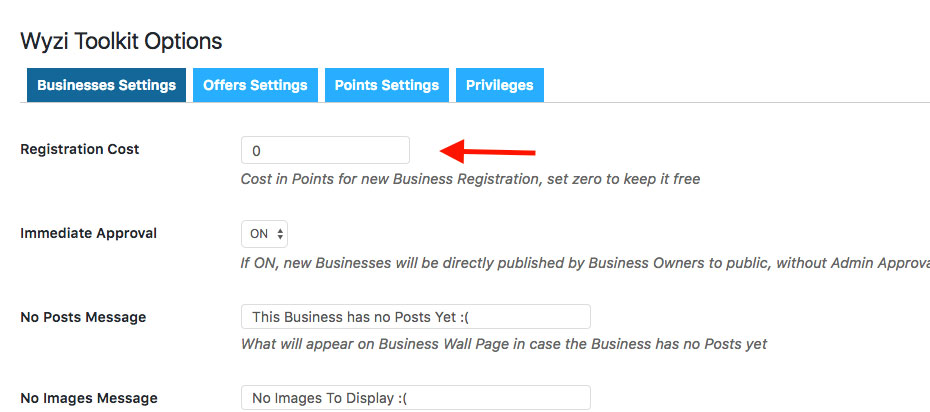Screen dimensions: 930x412
Task: Open the Businesses Settings tab
Action: point(106,85)
